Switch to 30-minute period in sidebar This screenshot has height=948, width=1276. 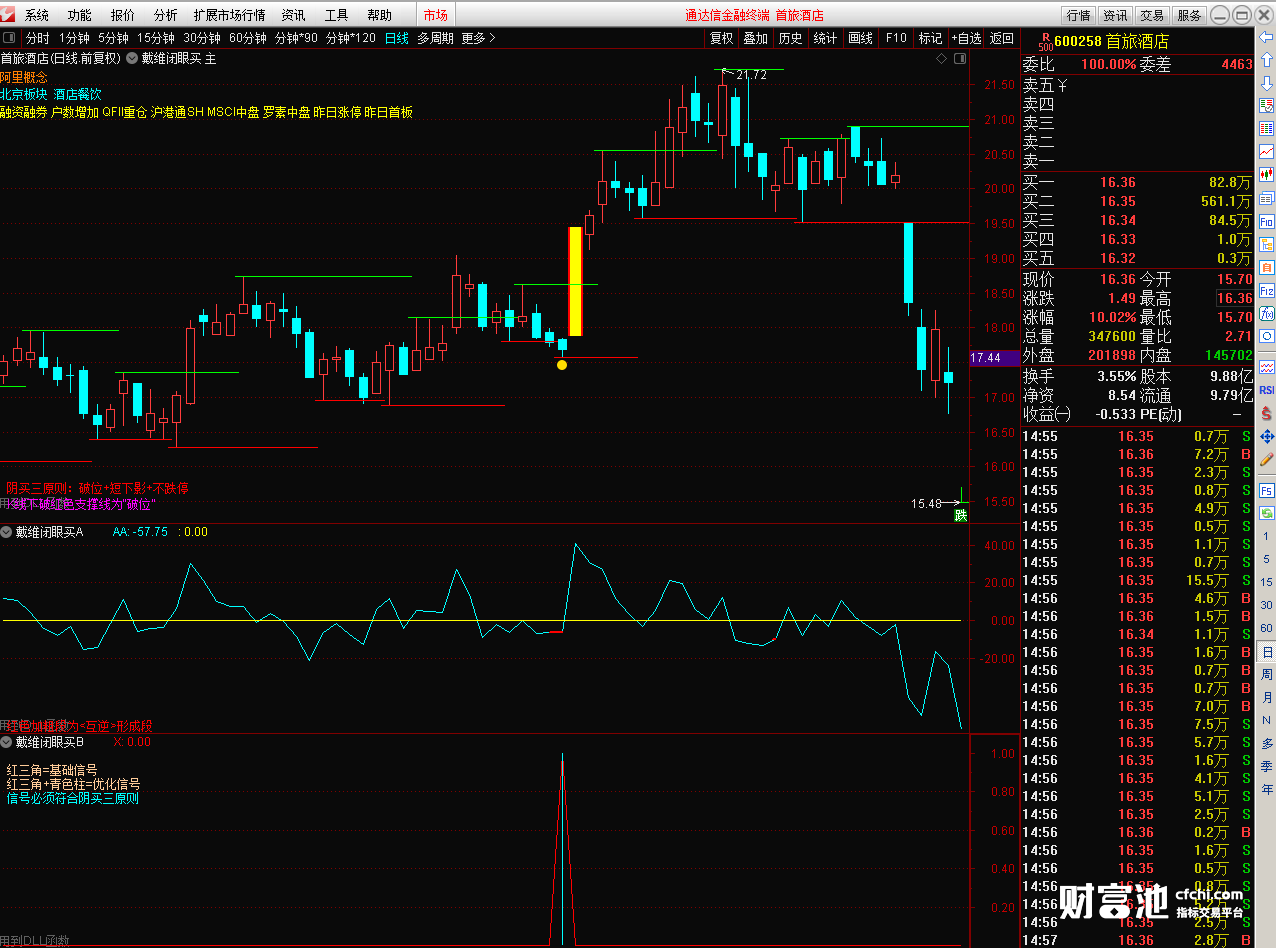[x=1266, y=605]
